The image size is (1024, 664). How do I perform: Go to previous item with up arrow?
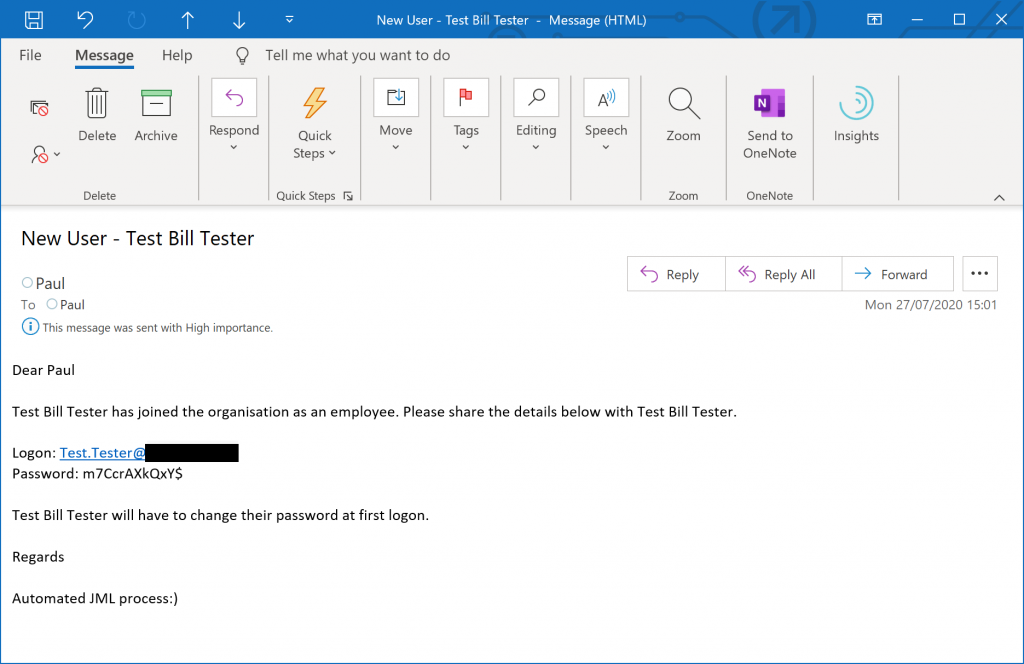click(x=187, y=20)
